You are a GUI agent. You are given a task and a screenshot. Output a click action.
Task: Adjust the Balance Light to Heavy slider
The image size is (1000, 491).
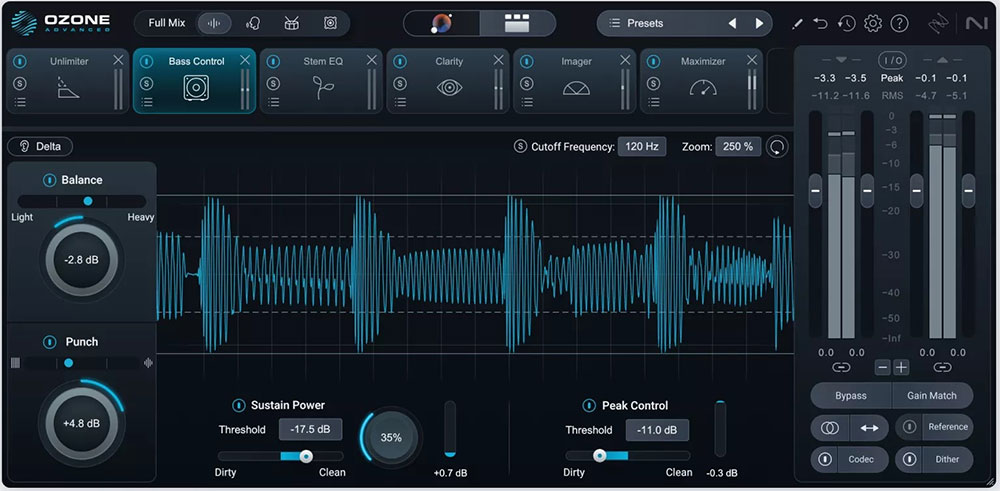click(82, 201)
